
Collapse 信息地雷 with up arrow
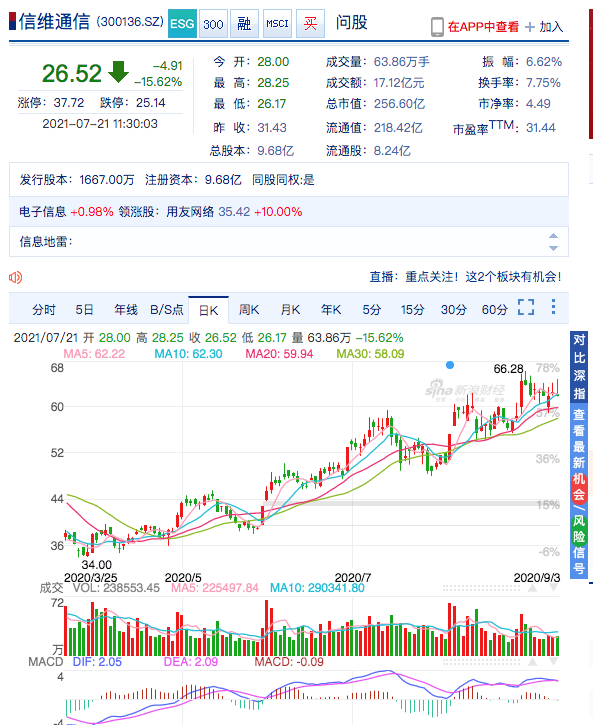click(553, 236)
